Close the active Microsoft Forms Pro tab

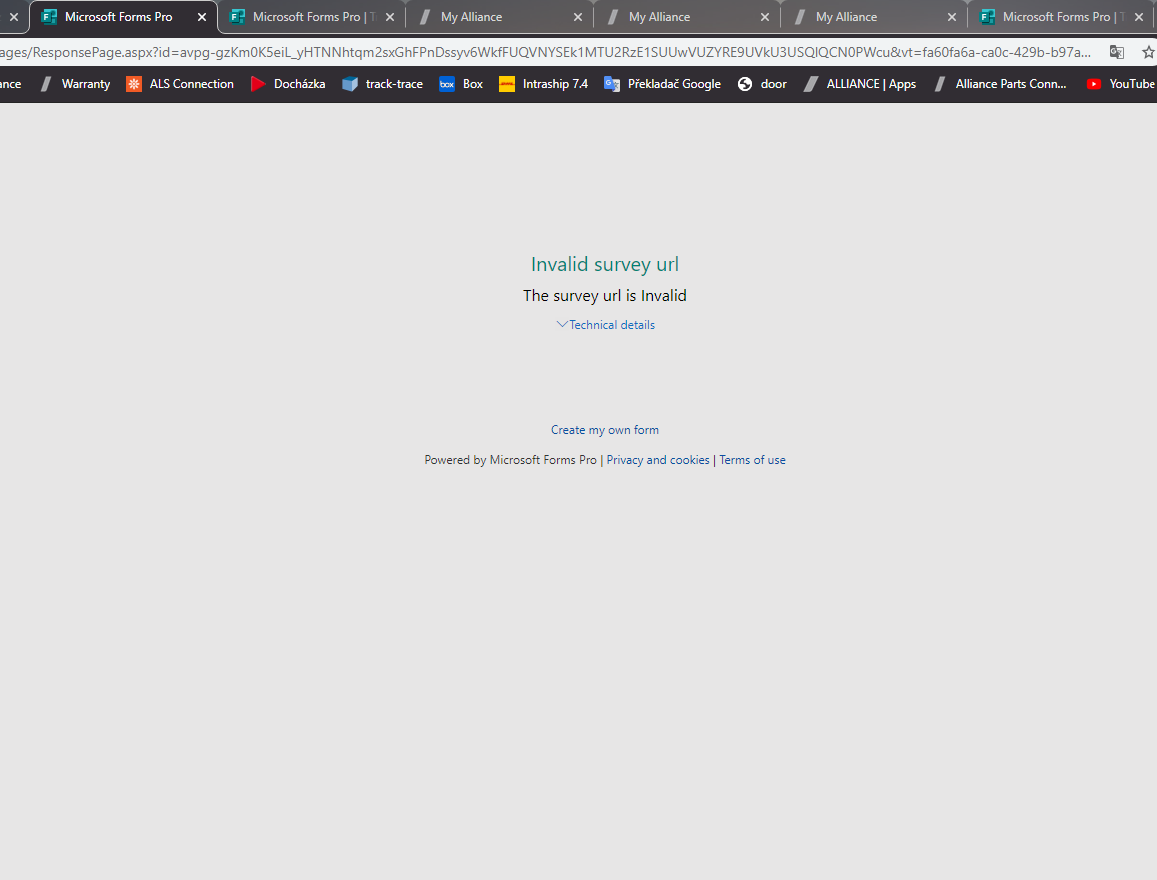(x=201, y=17)
